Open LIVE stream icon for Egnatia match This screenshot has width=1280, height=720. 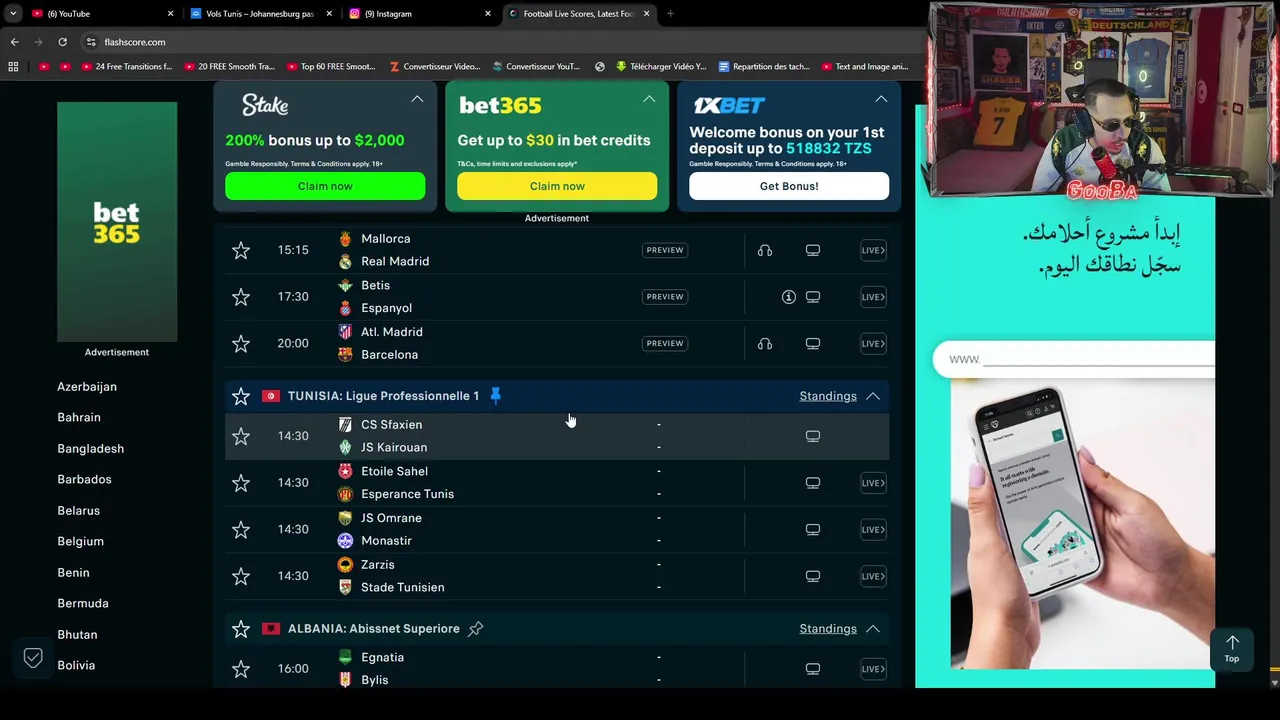click(x=873, y=669)
